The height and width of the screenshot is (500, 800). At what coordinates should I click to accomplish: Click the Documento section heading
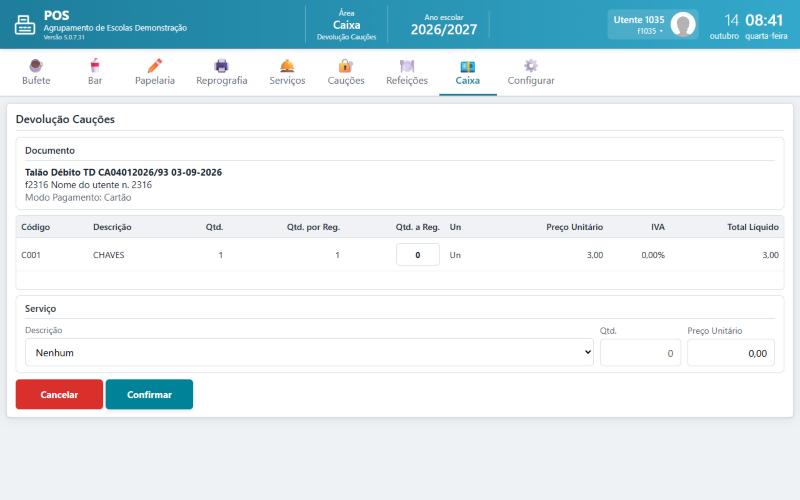tap(50, 151)
